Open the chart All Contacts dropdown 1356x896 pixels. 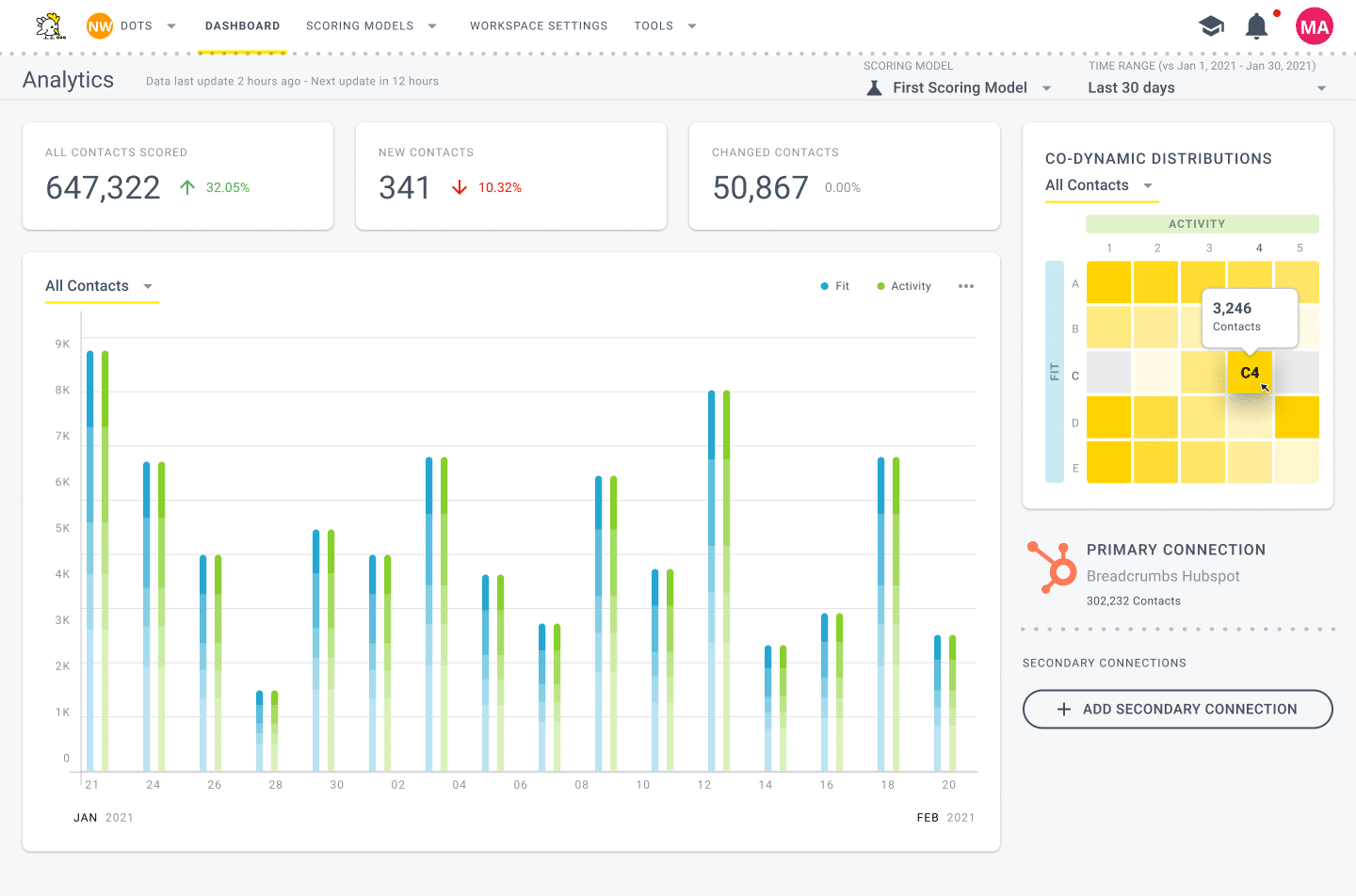[x=101, y=286]
